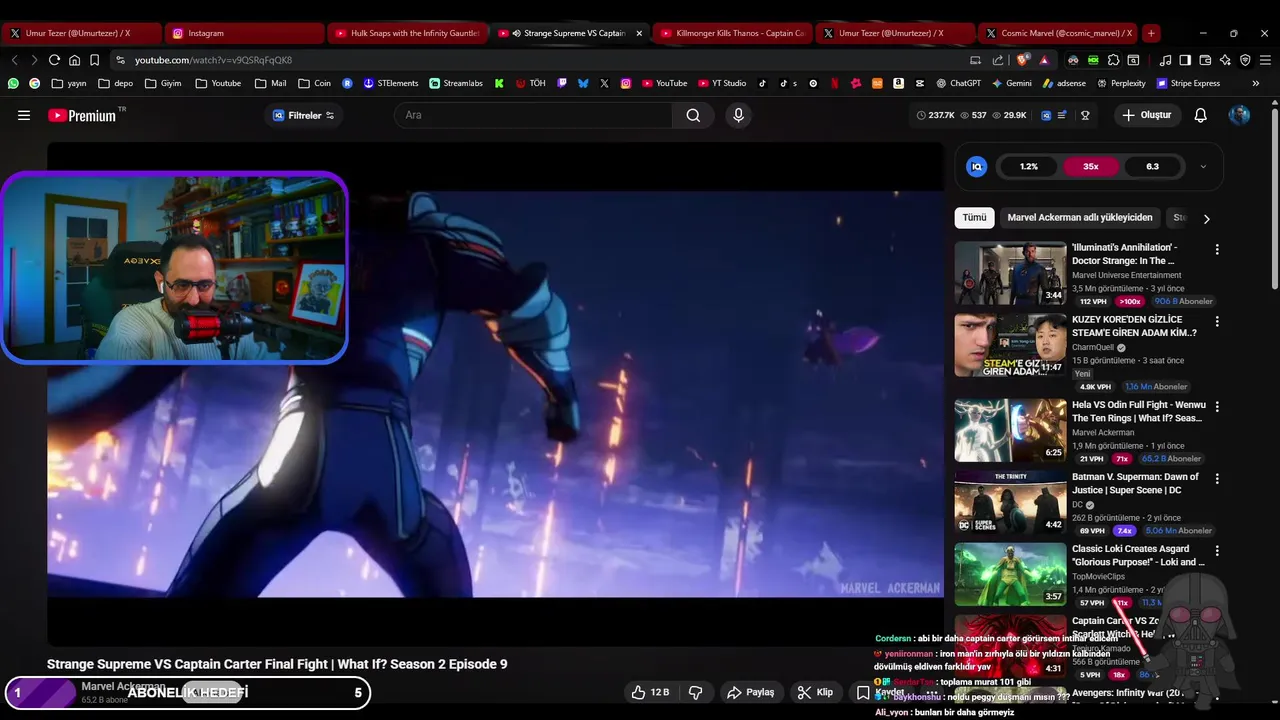Open the YouTube hamburger guide menu

(24, 115)
